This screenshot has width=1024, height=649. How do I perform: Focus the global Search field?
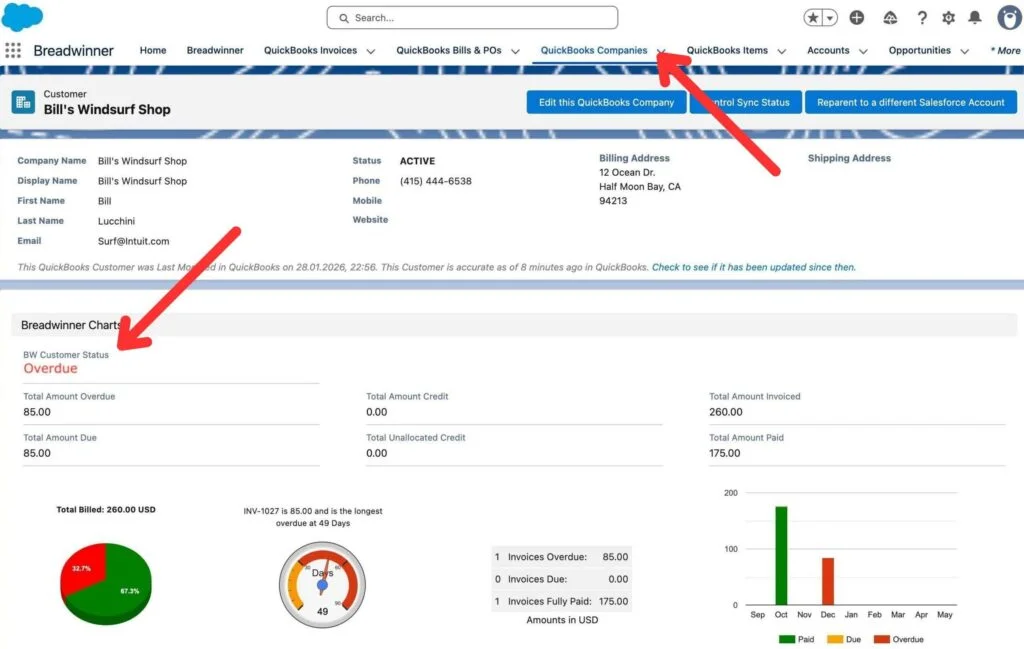coord(472,18)
